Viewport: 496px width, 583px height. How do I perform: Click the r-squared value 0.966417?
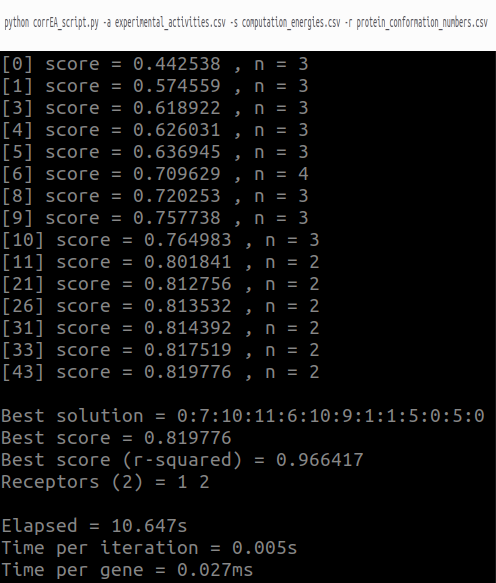point(319,460)
